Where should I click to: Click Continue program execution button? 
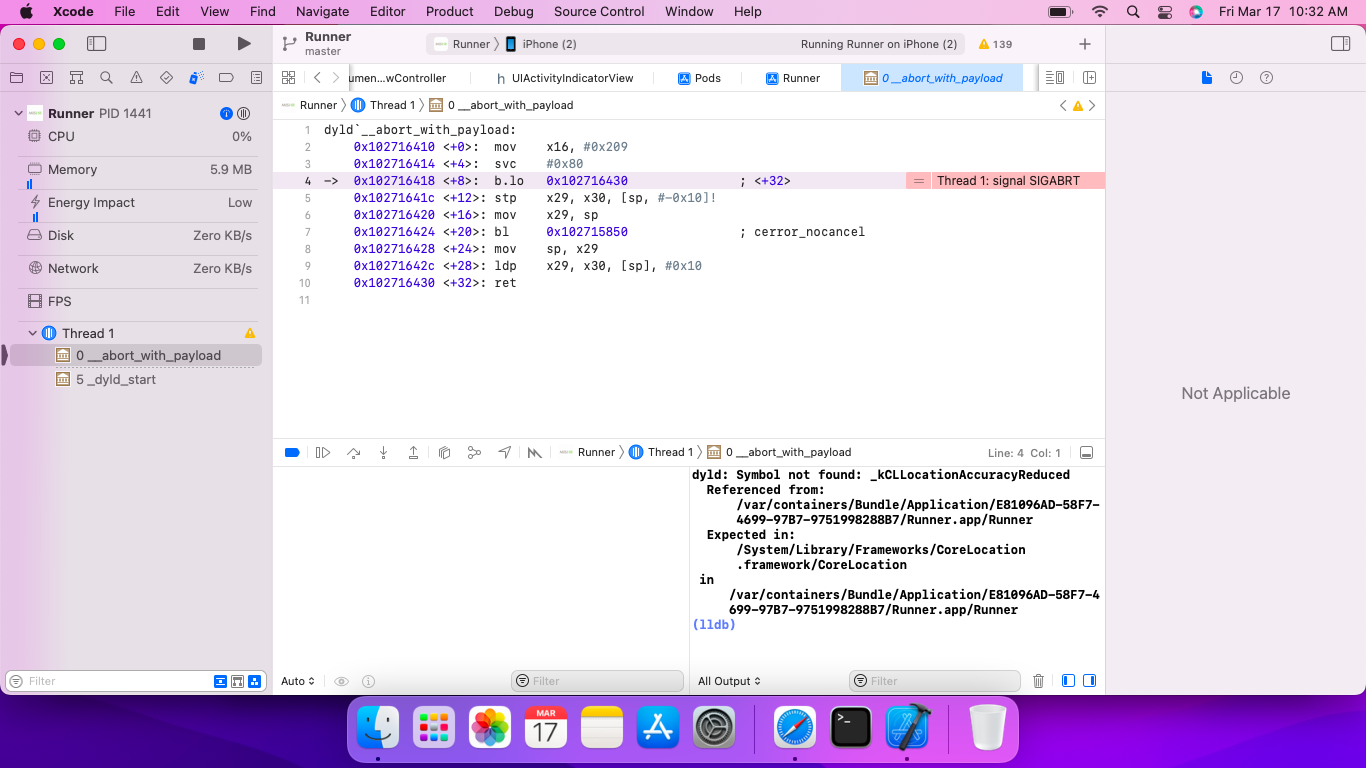323,453
